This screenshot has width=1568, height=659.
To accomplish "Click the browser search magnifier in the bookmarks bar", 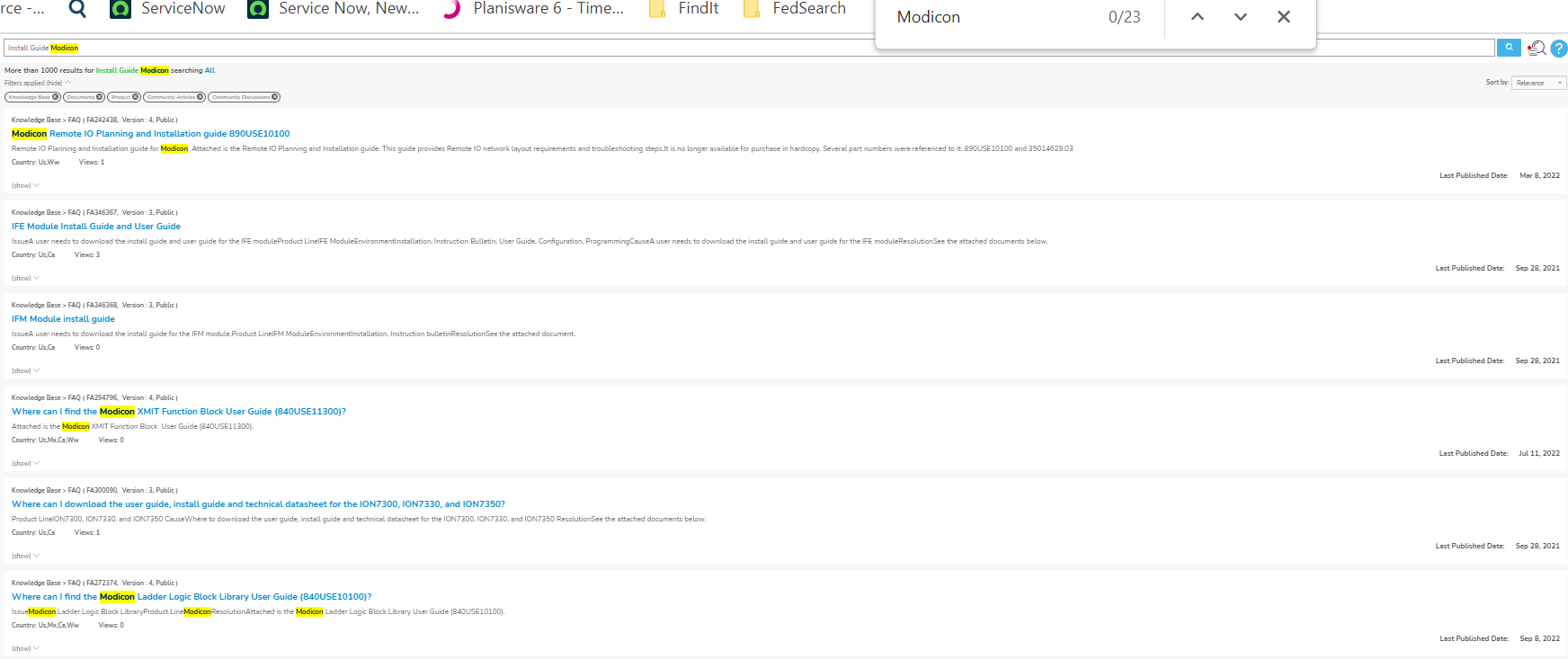I will coord(78,9).
